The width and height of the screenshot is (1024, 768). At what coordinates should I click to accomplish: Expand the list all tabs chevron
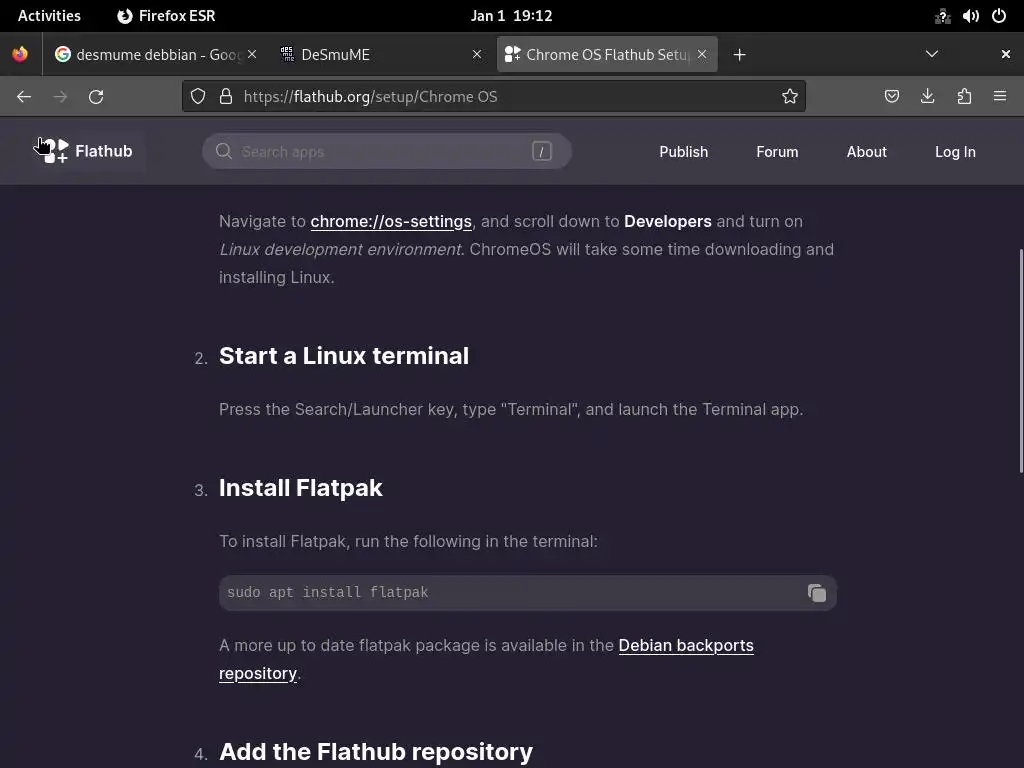click(932, 54)
